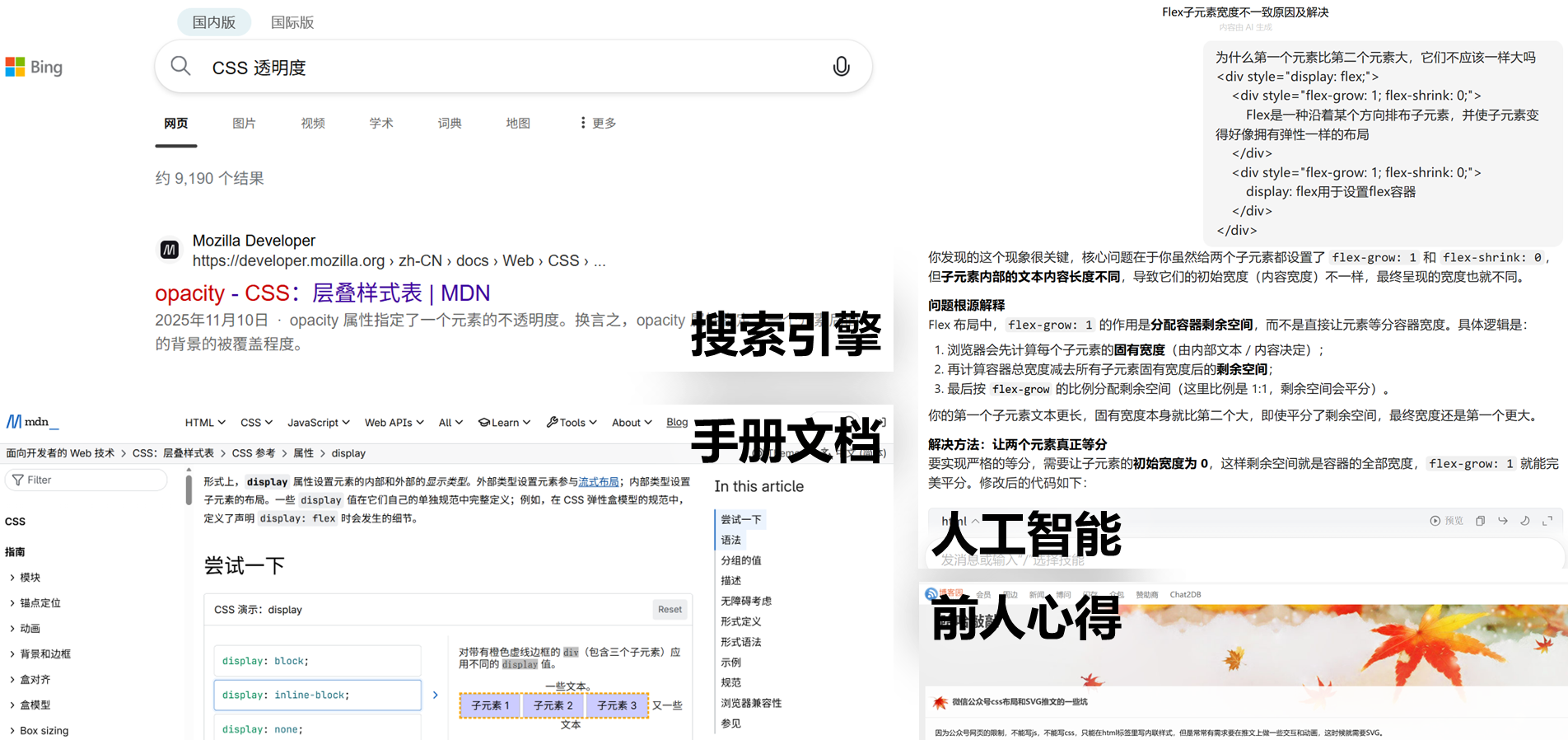This screenshot has height=740, width=1568.
Task: Click the 子元素 2 box in demo output
Action: pyautogui.click(x=553, y=705)
